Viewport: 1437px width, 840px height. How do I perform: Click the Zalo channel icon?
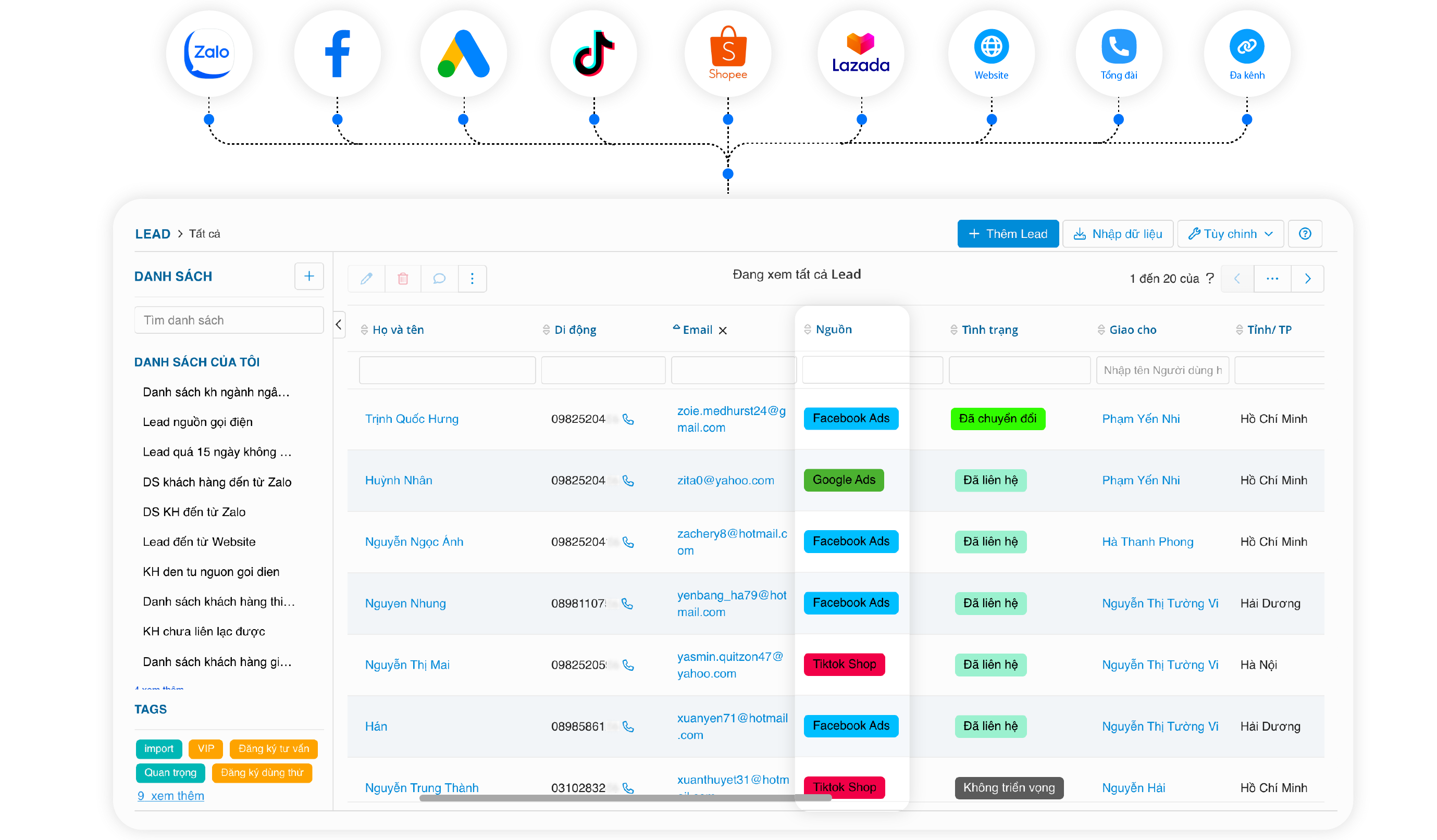pyautogui.click(x=209, y=53)
